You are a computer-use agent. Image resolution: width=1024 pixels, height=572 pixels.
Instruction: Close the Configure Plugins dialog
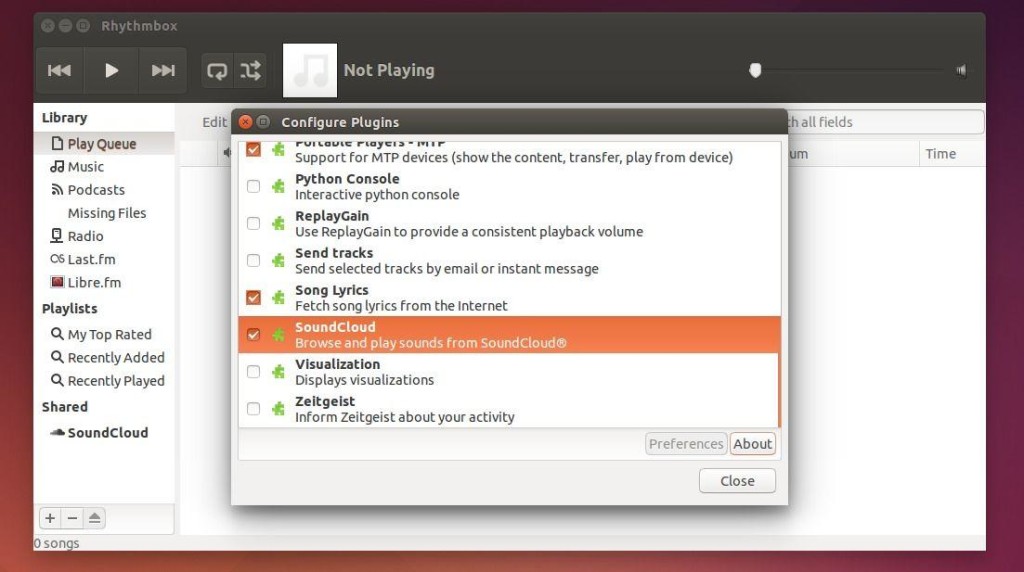click(x=737, y=481)
